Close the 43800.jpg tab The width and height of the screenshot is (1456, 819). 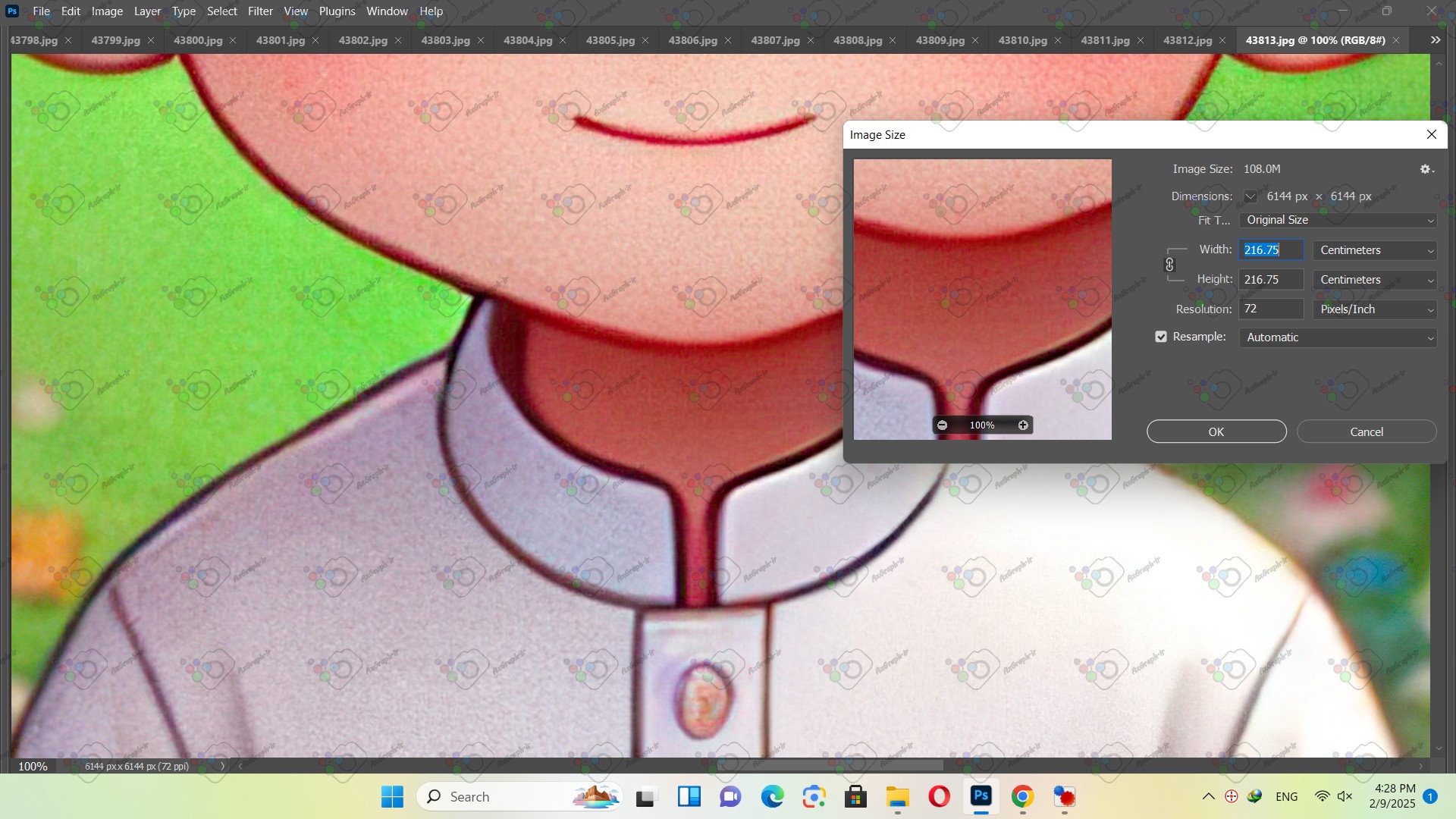click(233, 40)
